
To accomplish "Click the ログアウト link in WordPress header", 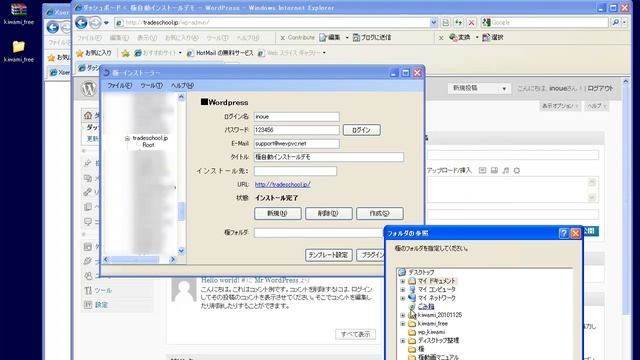I will point(600,89).
